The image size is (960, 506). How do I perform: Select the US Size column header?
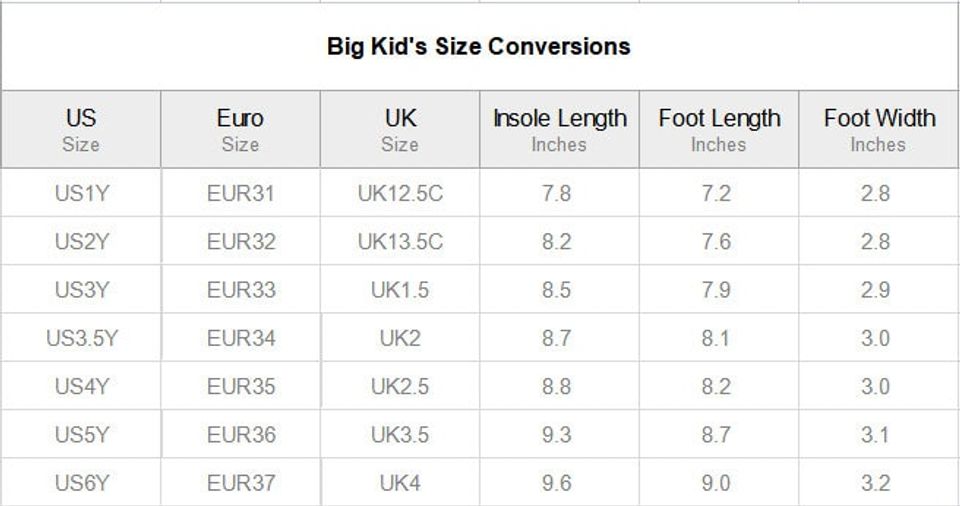click(x=81, y=130)
